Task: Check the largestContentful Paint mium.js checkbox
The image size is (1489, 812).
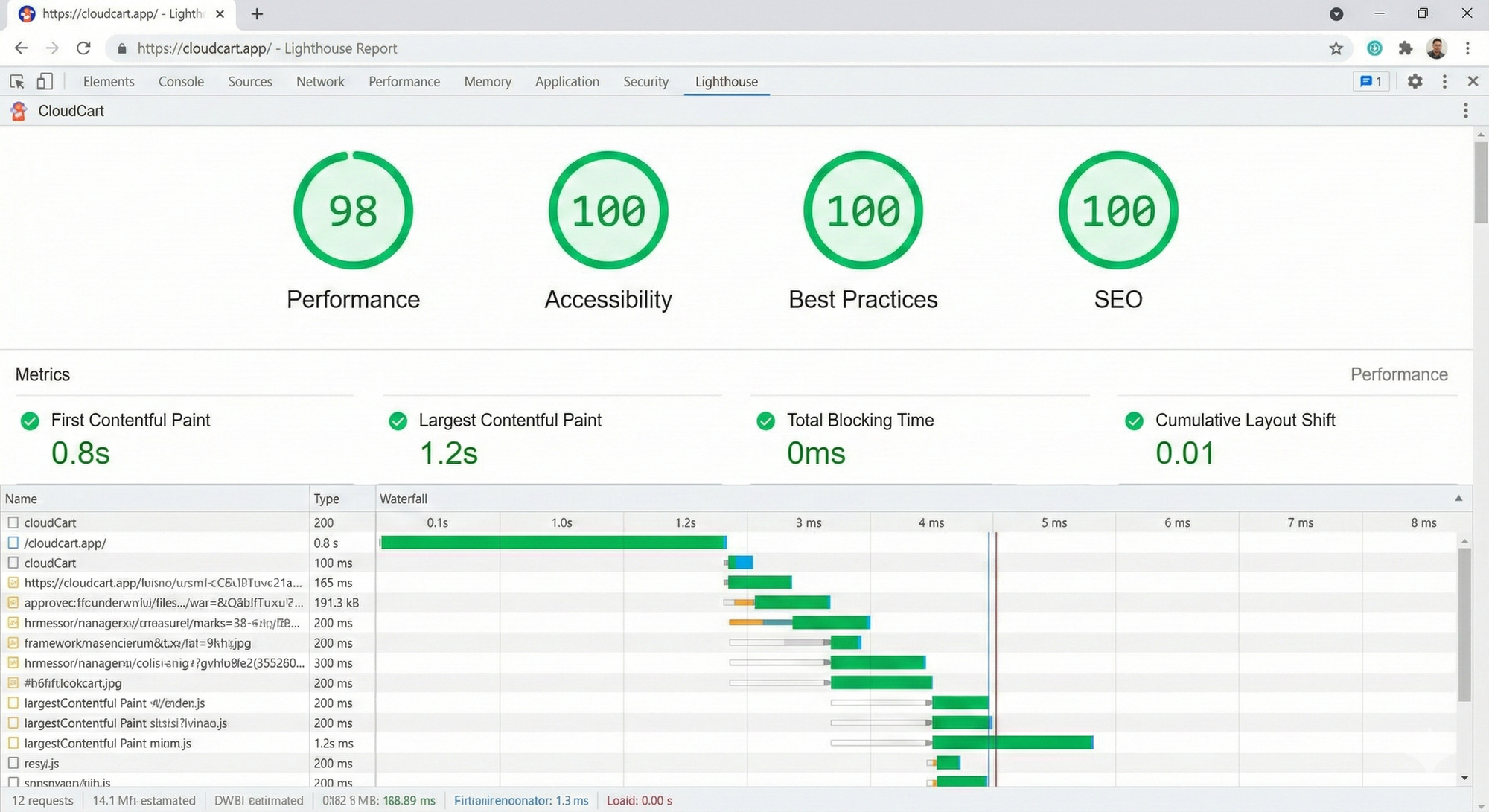Action: [x=13, y=743]
